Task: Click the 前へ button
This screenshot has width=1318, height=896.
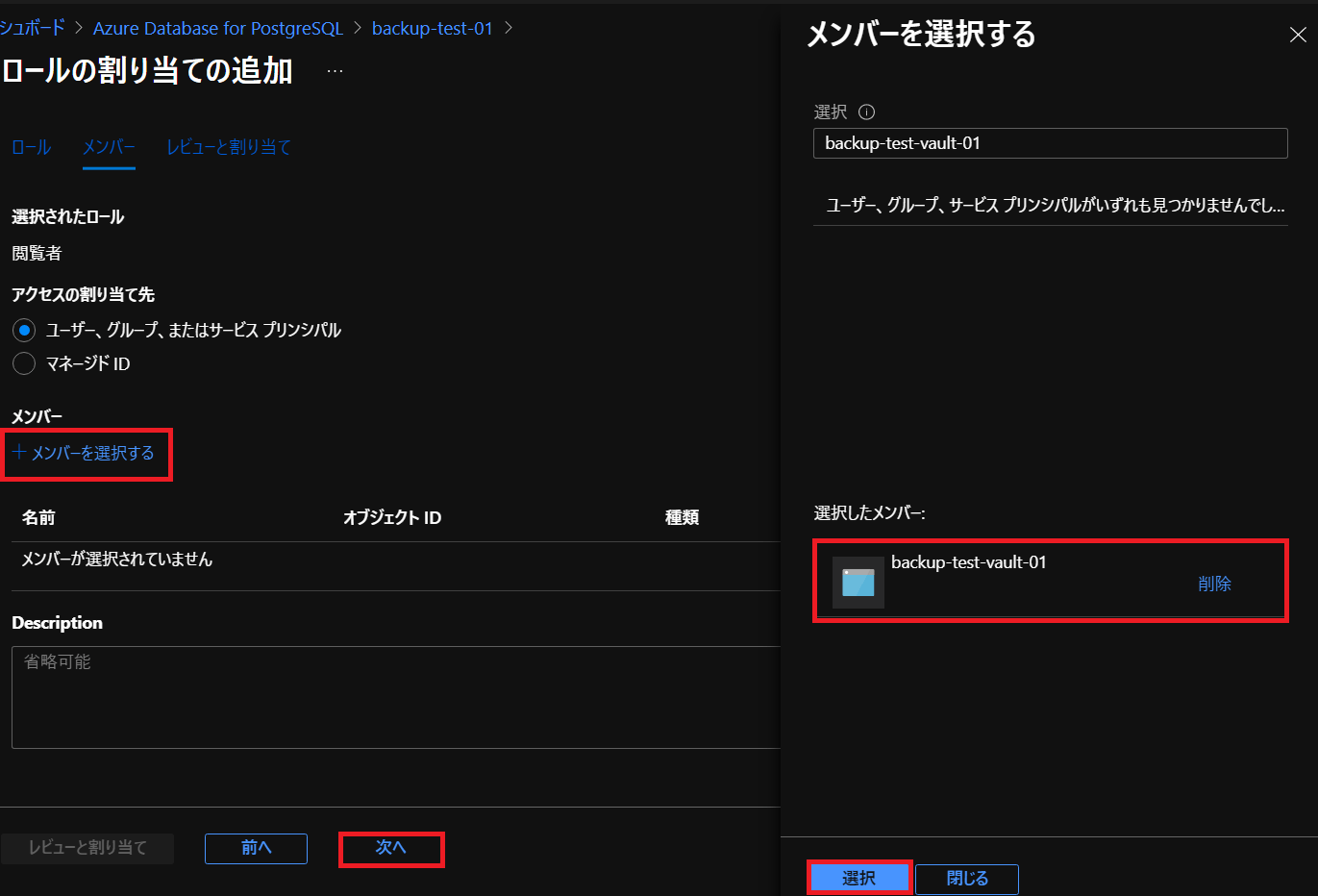Action: pos(256,848)
